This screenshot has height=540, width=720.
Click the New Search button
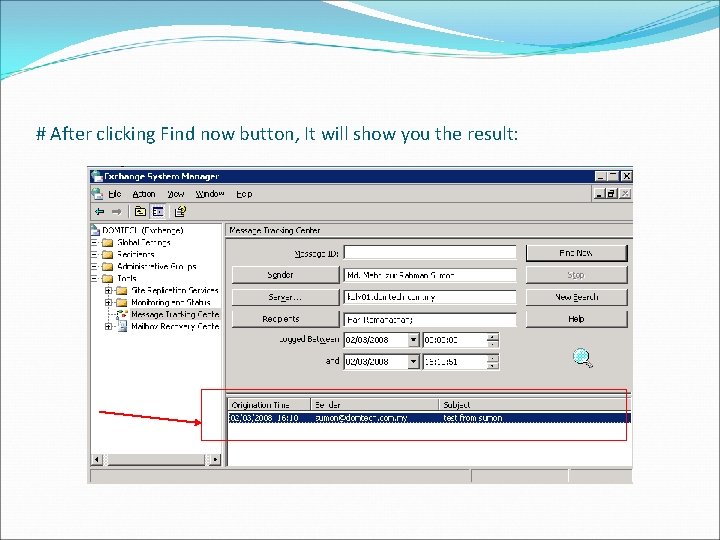576,297
